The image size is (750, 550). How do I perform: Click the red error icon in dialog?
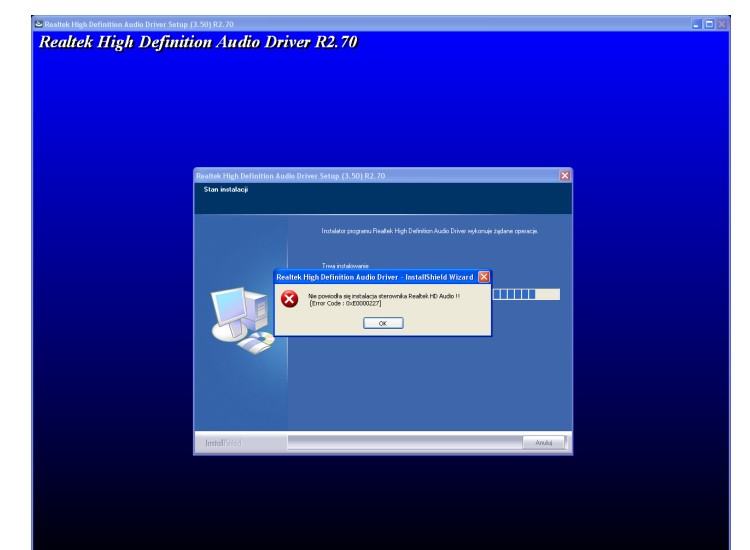tap(289, 299)
